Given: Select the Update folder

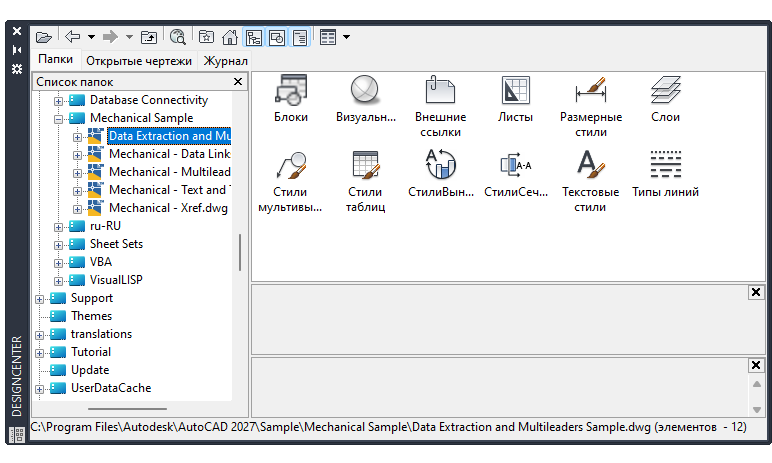Looking at the screenshot, I should click(90, 370).
